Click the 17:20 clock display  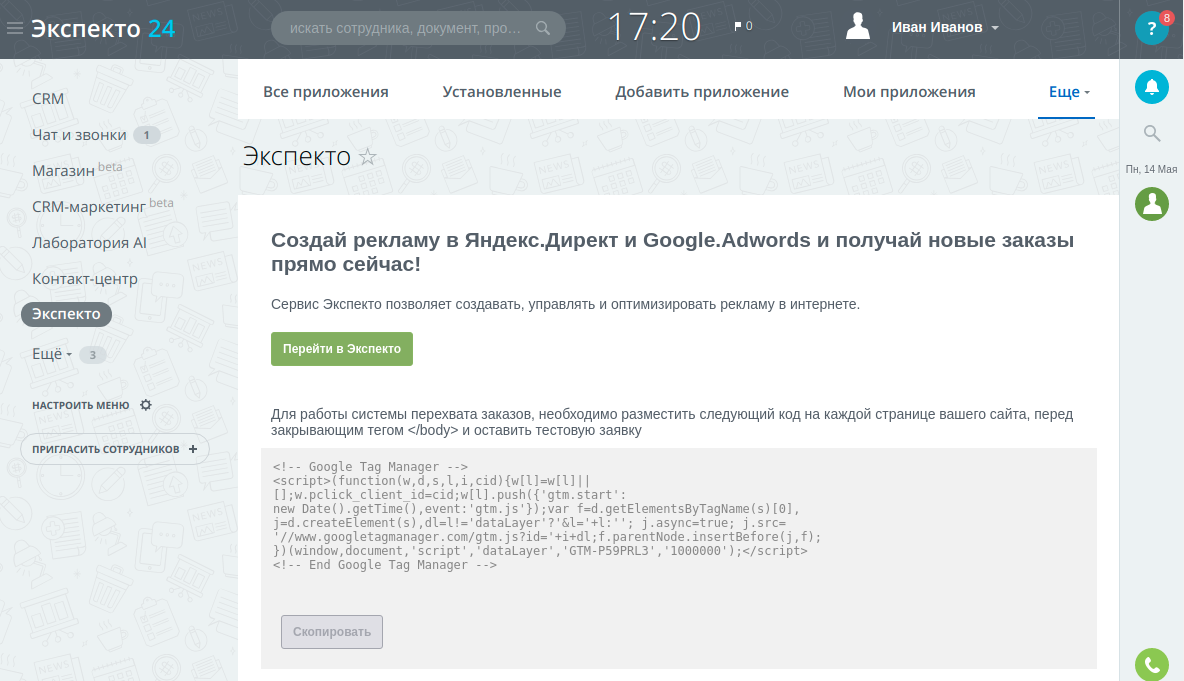pos(655,27)
